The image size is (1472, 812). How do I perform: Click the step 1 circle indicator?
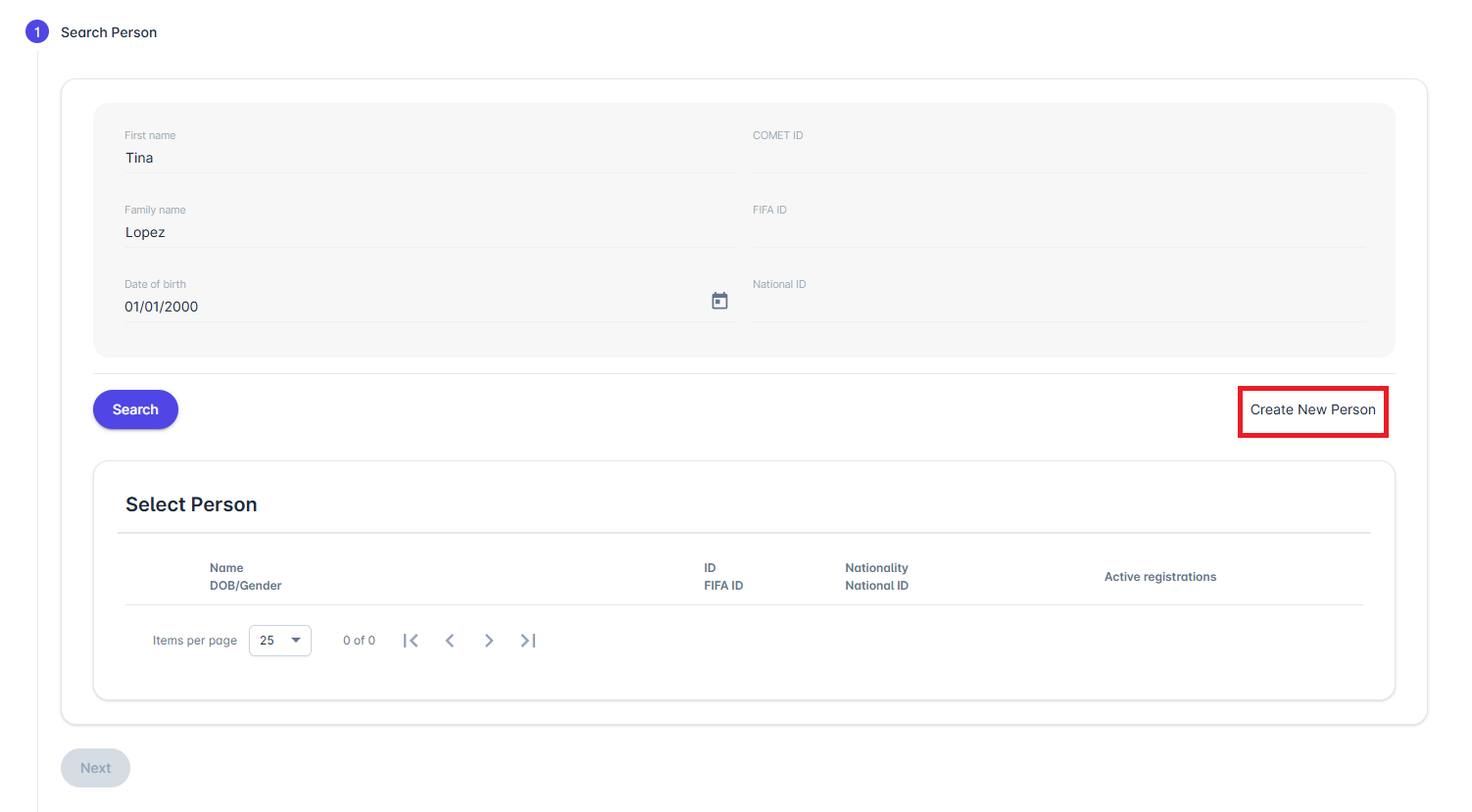coord(37,32)
